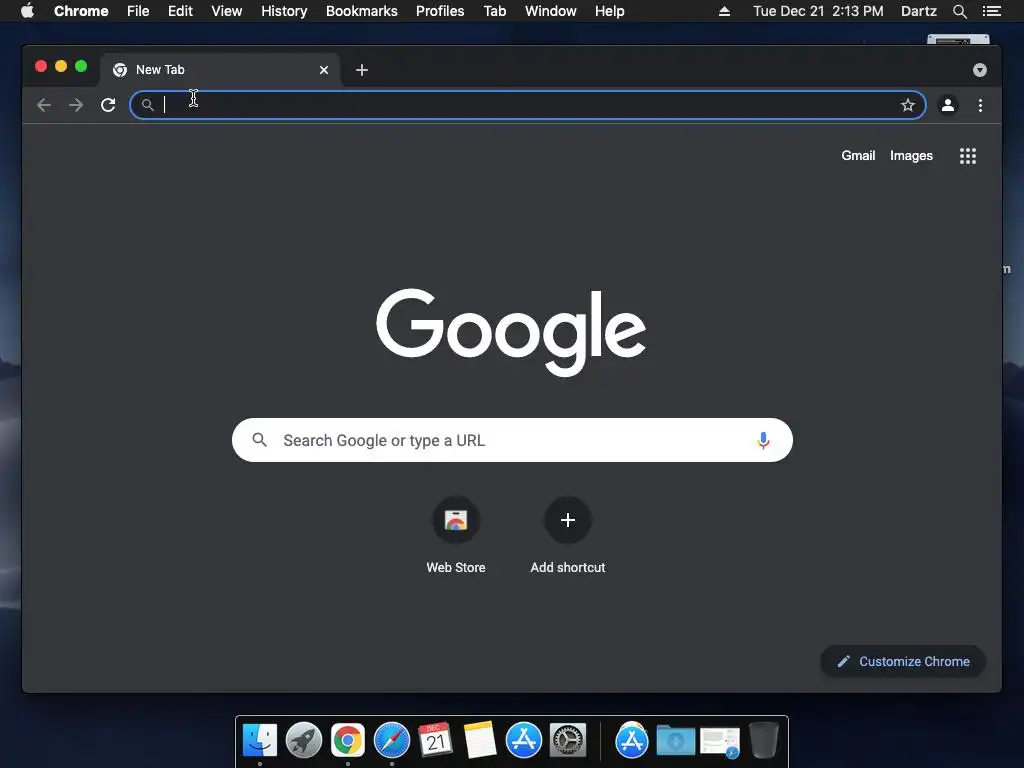Open the minimized window thumbnail in Dock
The width and height of the screenshot is (1024, 768).
click(x=720, y=743)
